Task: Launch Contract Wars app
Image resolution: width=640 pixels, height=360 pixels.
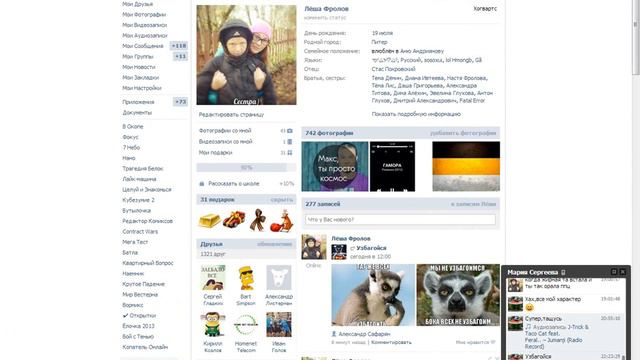Action: 140,231
